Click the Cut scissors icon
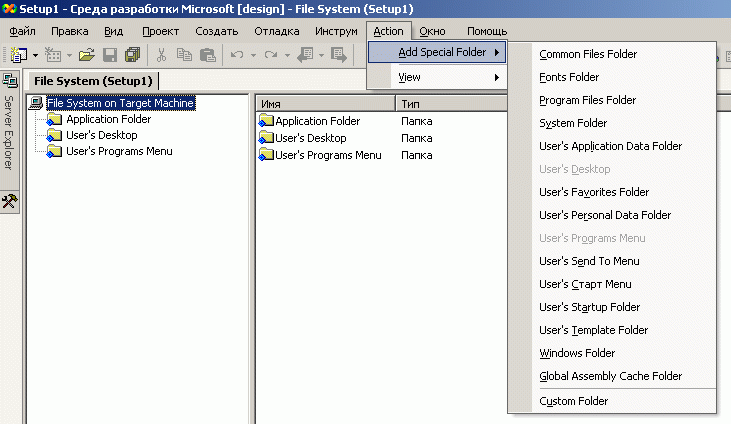 161,55
